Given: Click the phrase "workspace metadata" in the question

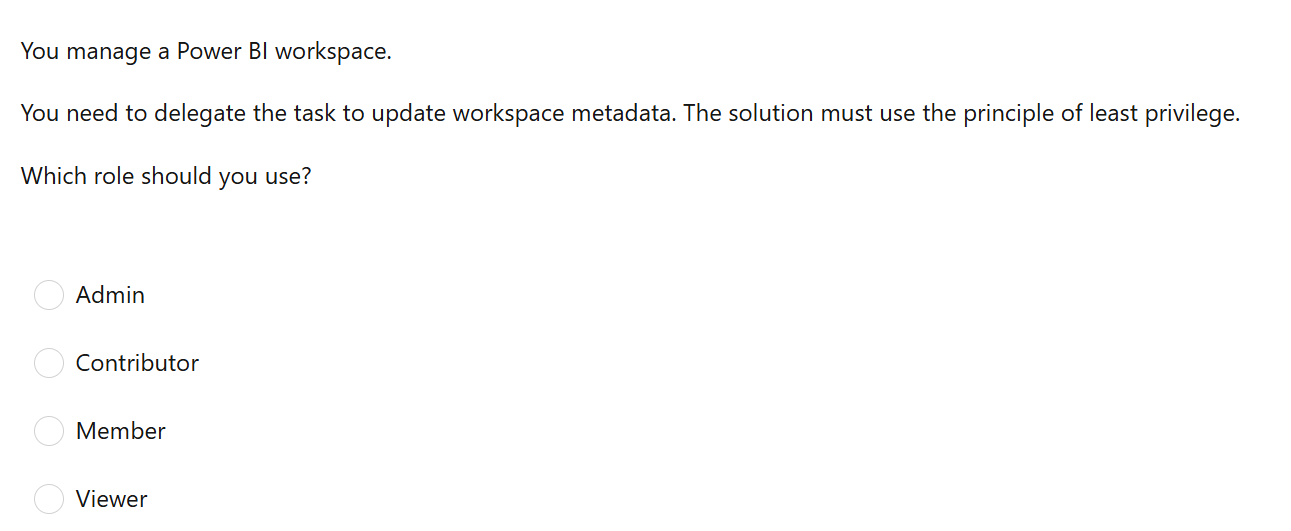Looking at the screenshot, I should tap(563, 114).
